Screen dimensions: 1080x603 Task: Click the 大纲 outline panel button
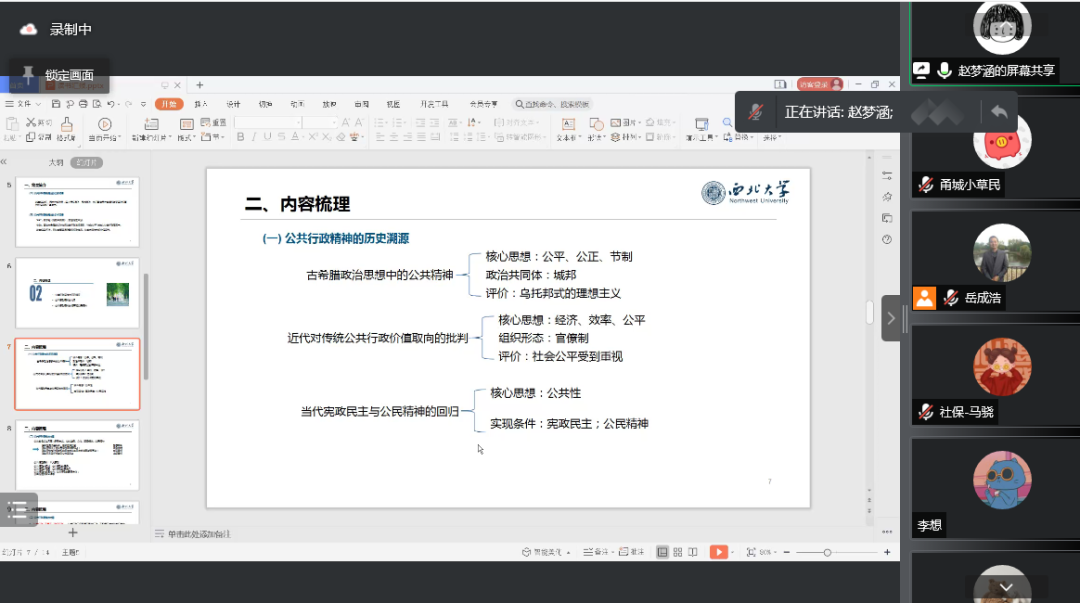(56, 162)
